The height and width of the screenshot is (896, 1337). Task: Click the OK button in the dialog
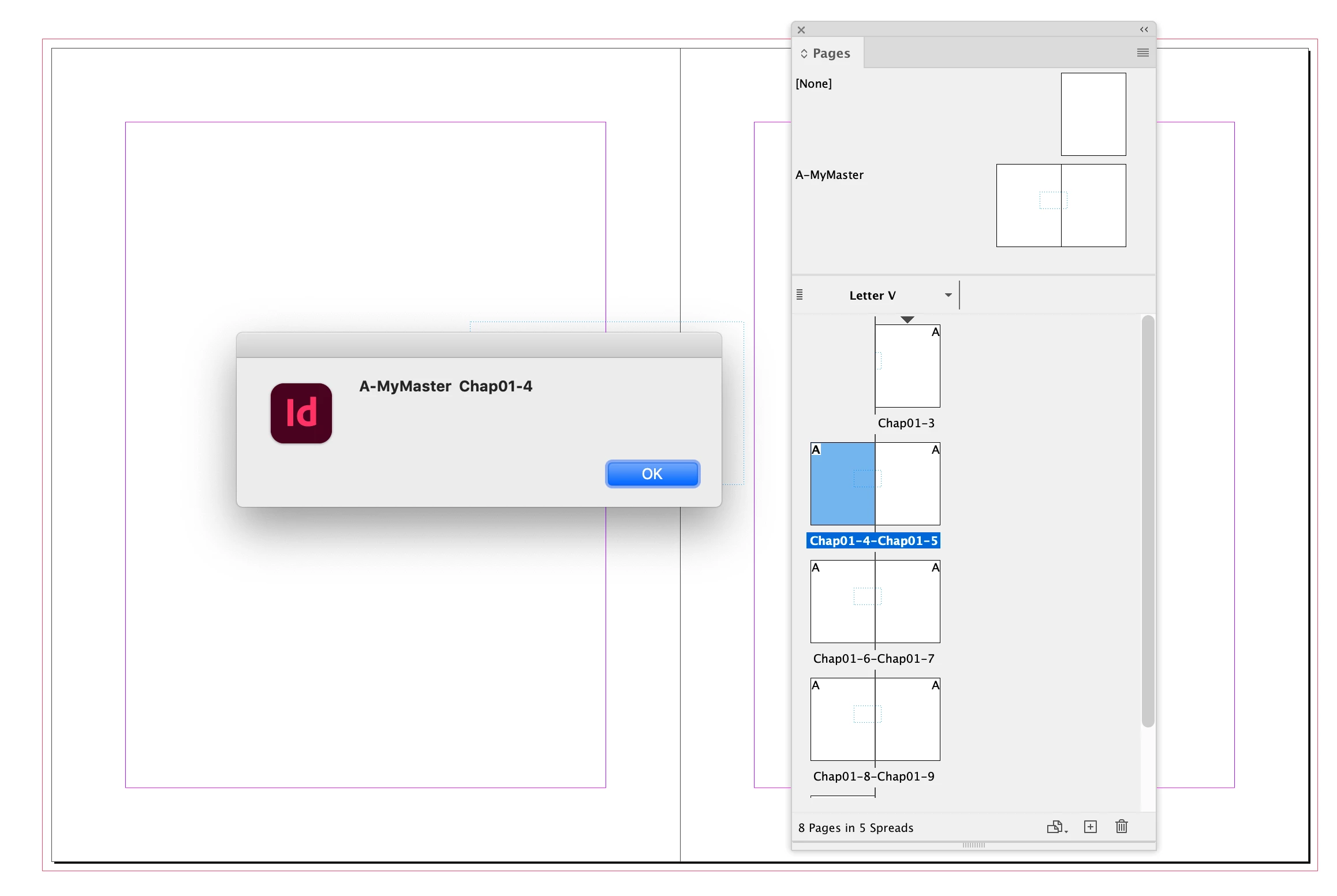pos(652,474)
